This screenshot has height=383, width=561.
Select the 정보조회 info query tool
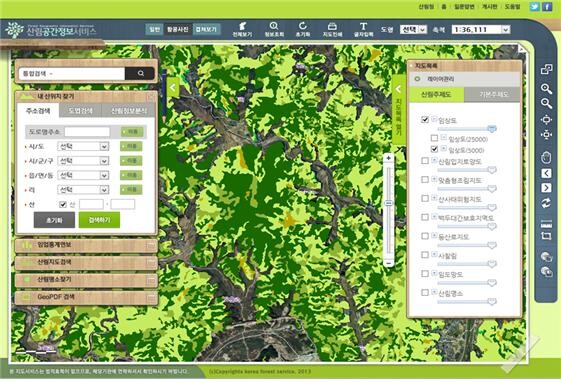tap(274, 29)
